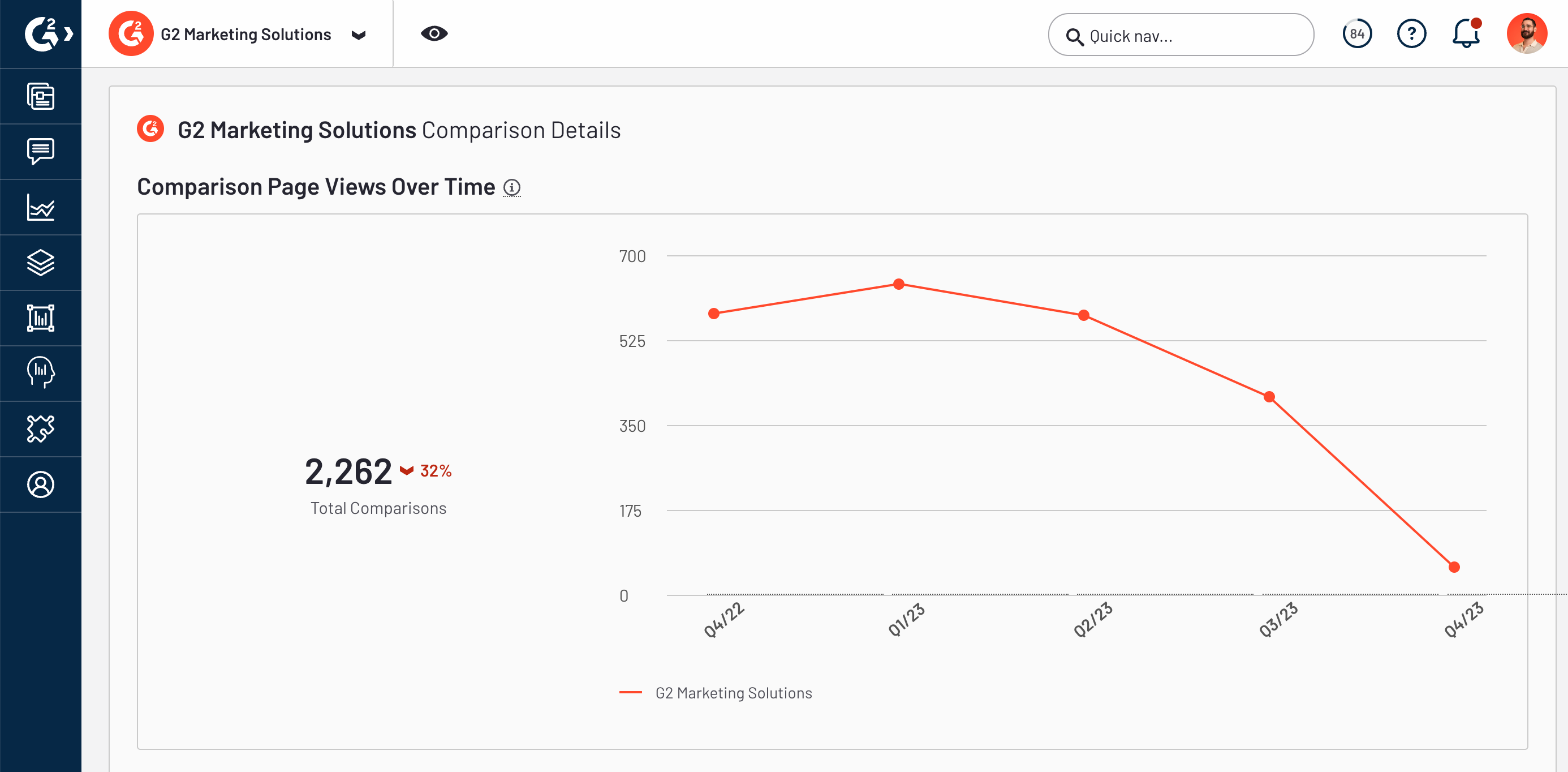This screenshot has height=772, width=1568.
Task: Expand the sidebar with the chevron arrow
Action: coord(69,33)
